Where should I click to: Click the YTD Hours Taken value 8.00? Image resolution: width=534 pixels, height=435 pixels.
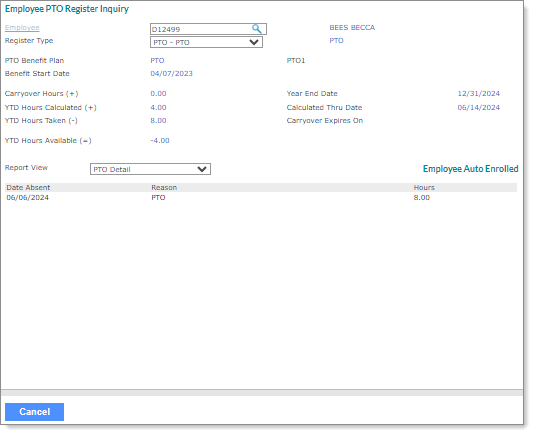tap(158, 121)
